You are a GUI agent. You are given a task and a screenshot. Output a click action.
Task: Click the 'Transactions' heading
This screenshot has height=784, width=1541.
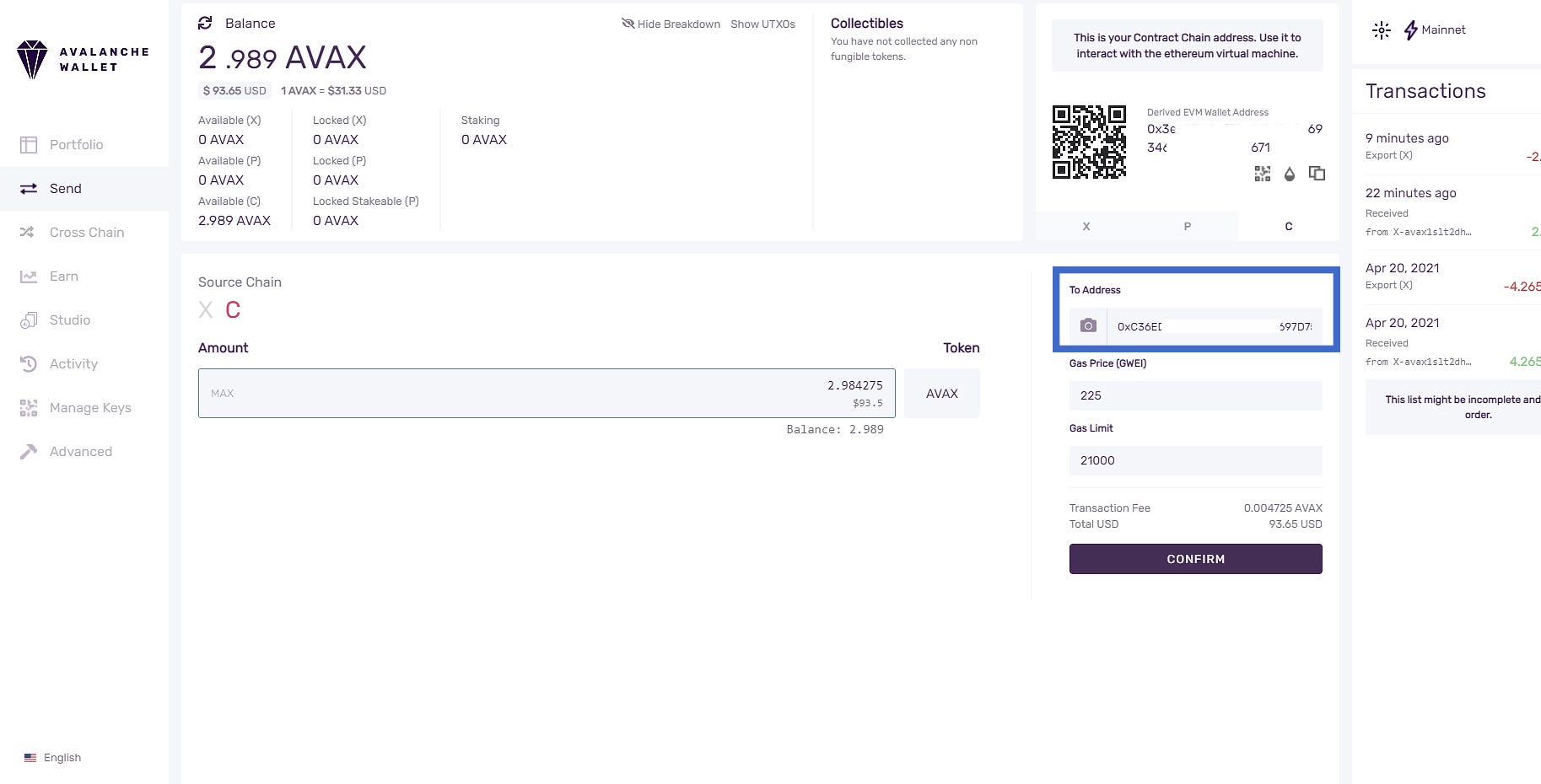coord(1425,91)
